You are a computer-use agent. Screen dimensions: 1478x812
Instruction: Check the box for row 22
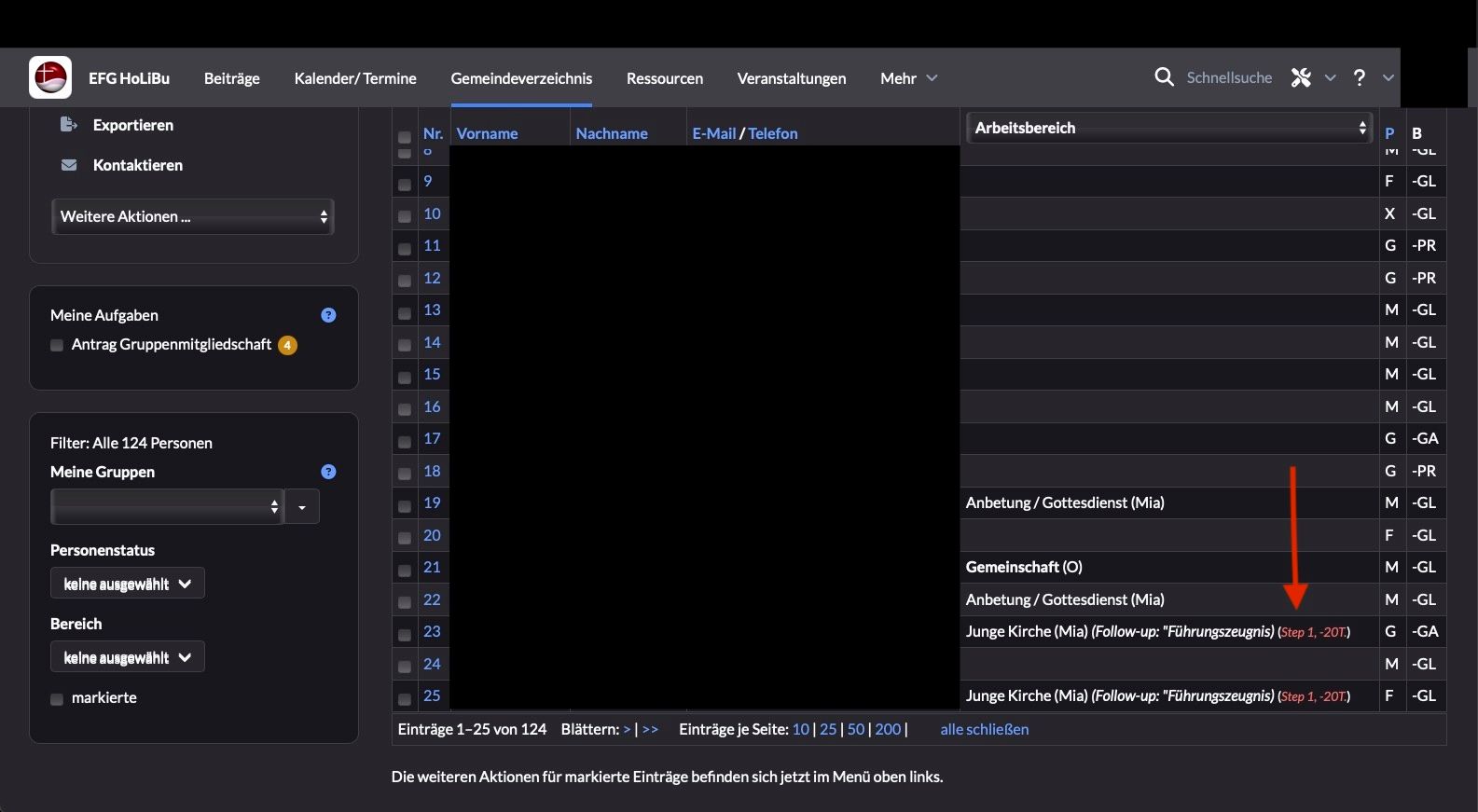405,602
